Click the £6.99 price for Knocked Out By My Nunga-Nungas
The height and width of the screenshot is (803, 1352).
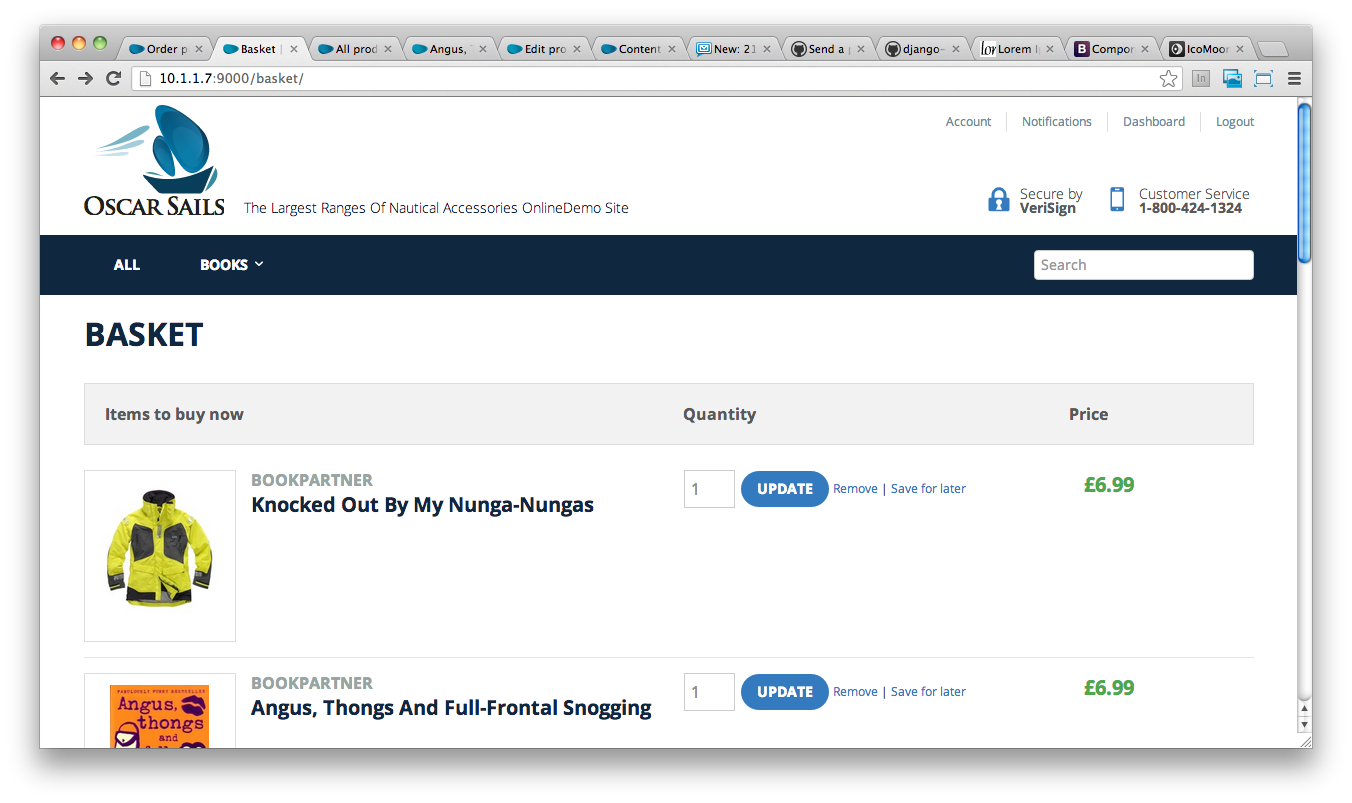1109,485
